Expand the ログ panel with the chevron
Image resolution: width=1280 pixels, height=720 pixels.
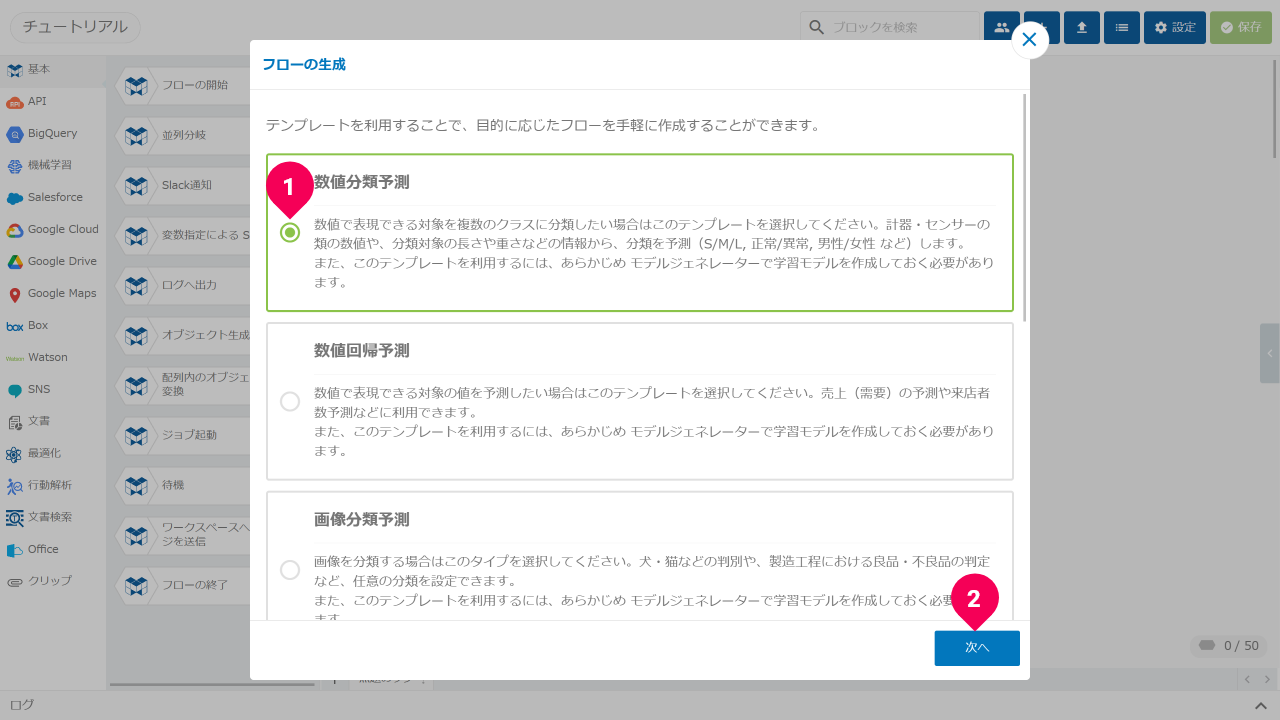[1261, 706]
